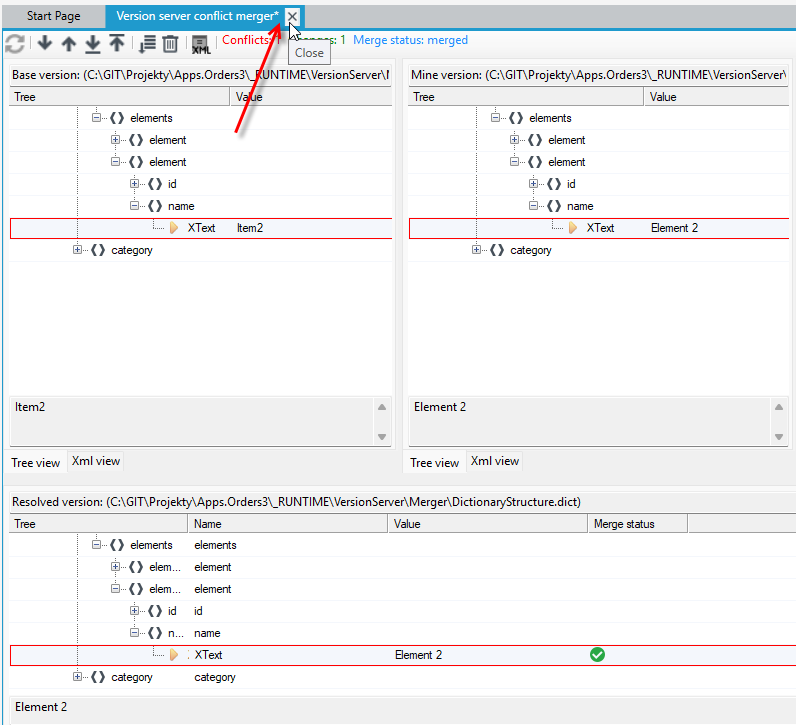This screenshot has width=796, height=725.
Task: Collapse name node in Base version tree
Action: pos(134,206)
